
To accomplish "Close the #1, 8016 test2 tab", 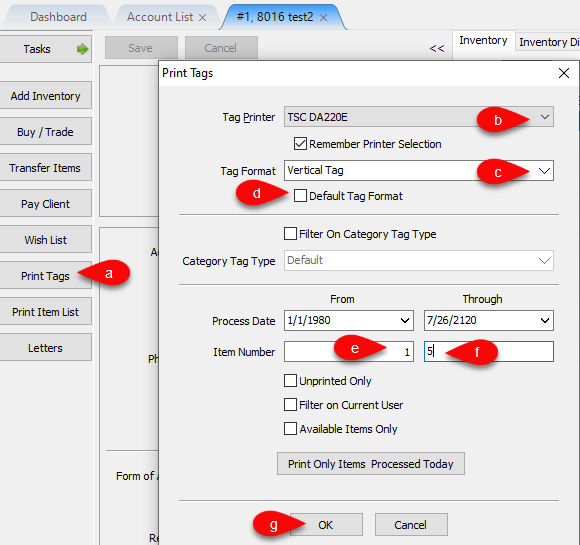I will [323, 17].
